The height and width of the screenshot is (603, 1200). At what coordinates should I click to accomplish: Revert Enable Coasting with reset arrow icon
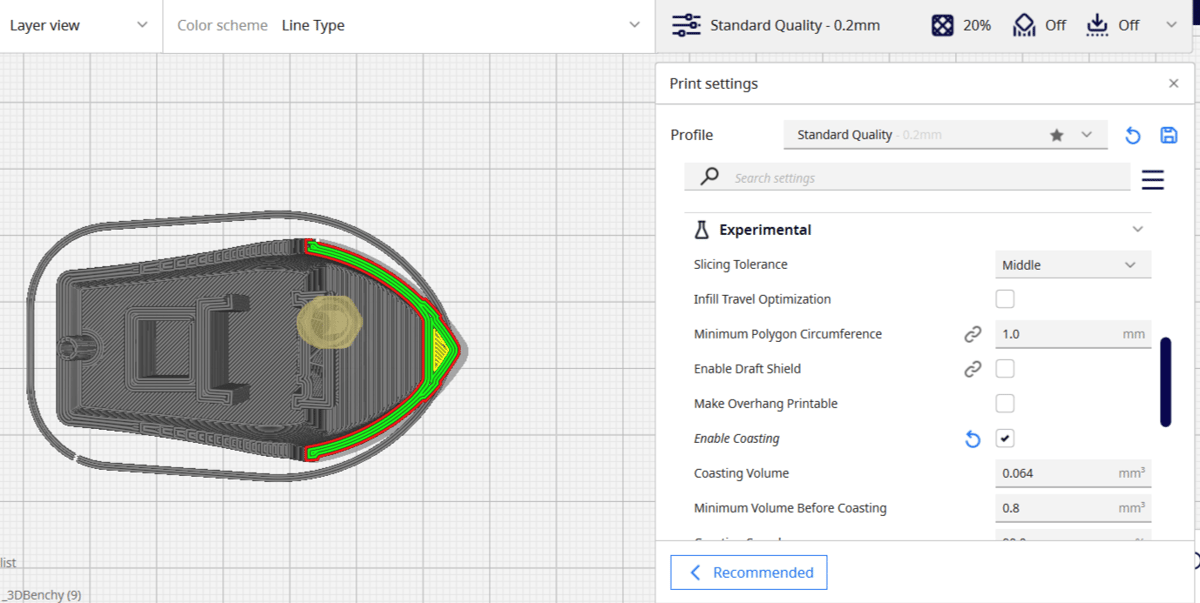click(972, 439)
